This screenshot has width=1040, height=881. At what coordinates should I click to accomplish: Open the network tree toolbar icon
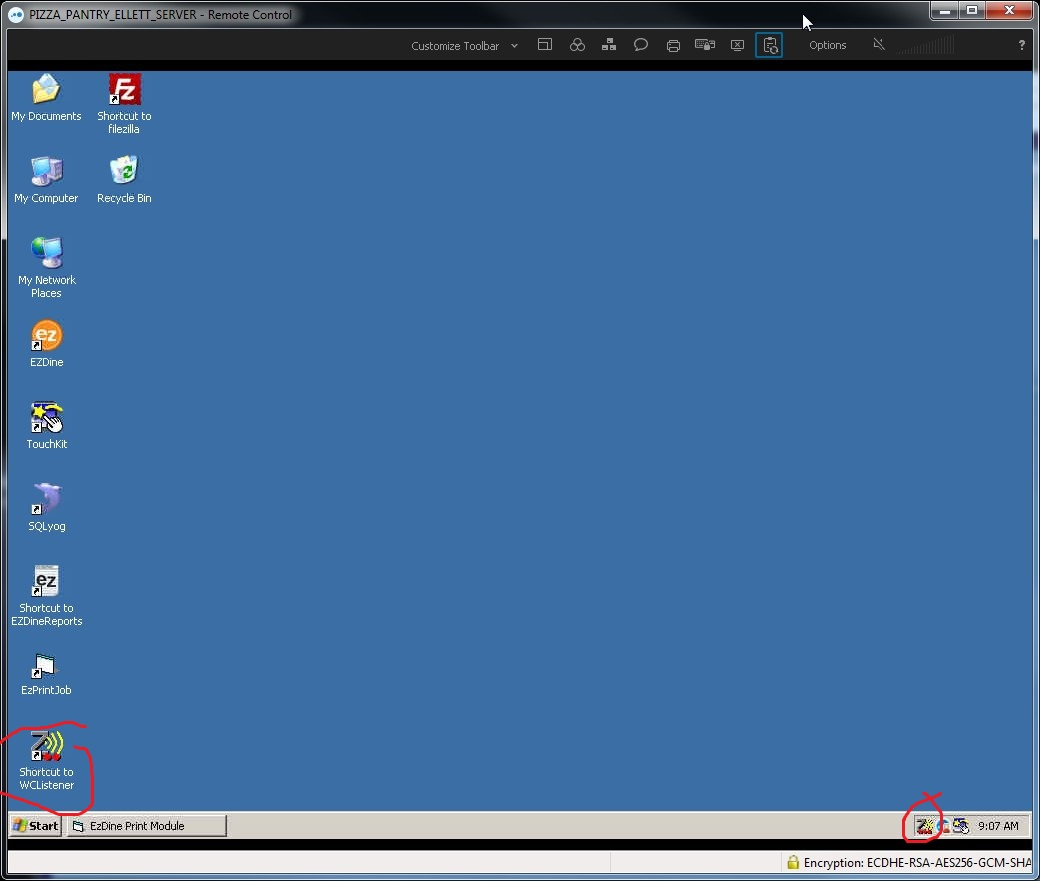609,45
